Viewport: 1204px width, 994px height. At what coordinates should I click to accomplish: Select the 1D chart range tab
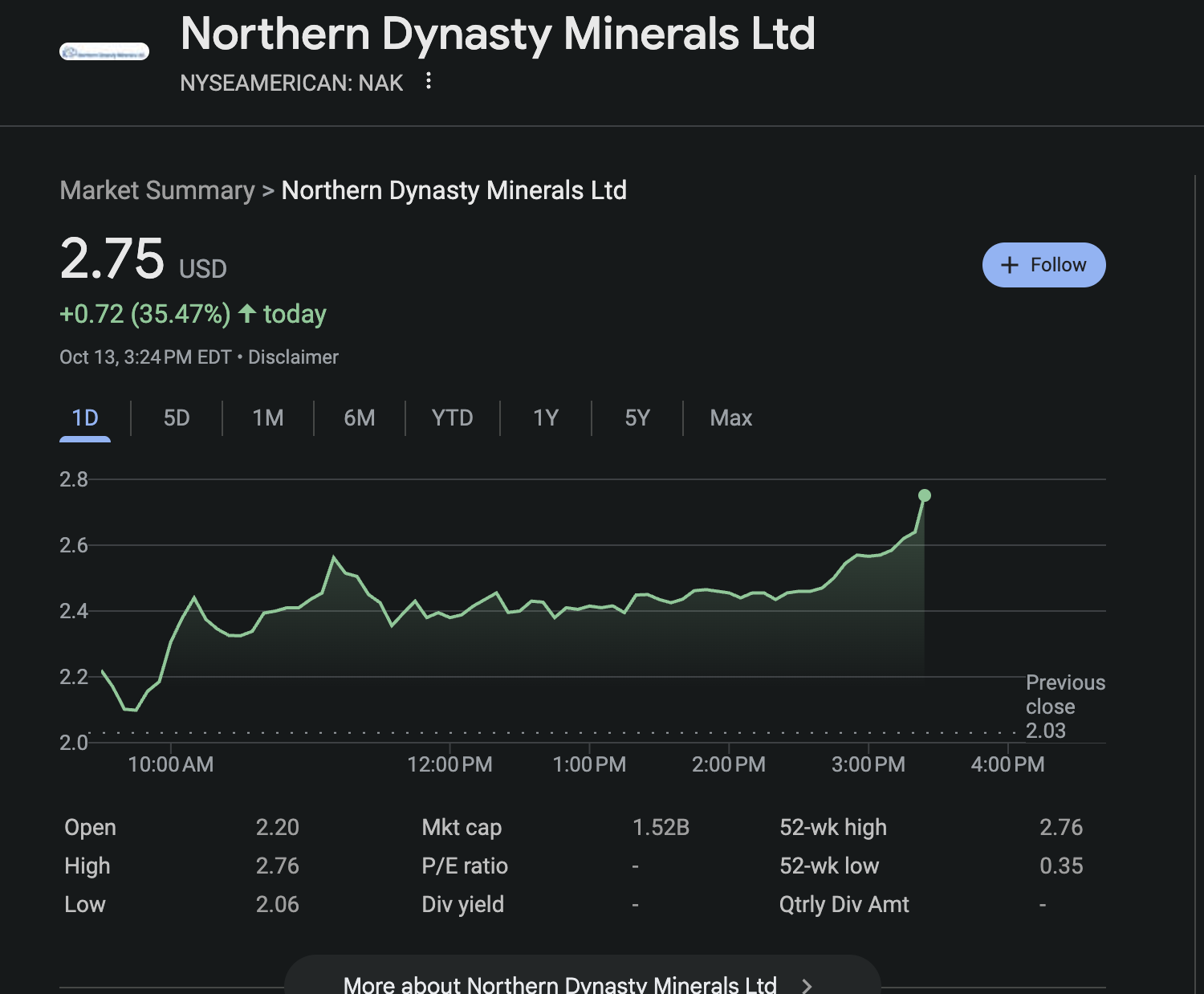click(85, 418)
